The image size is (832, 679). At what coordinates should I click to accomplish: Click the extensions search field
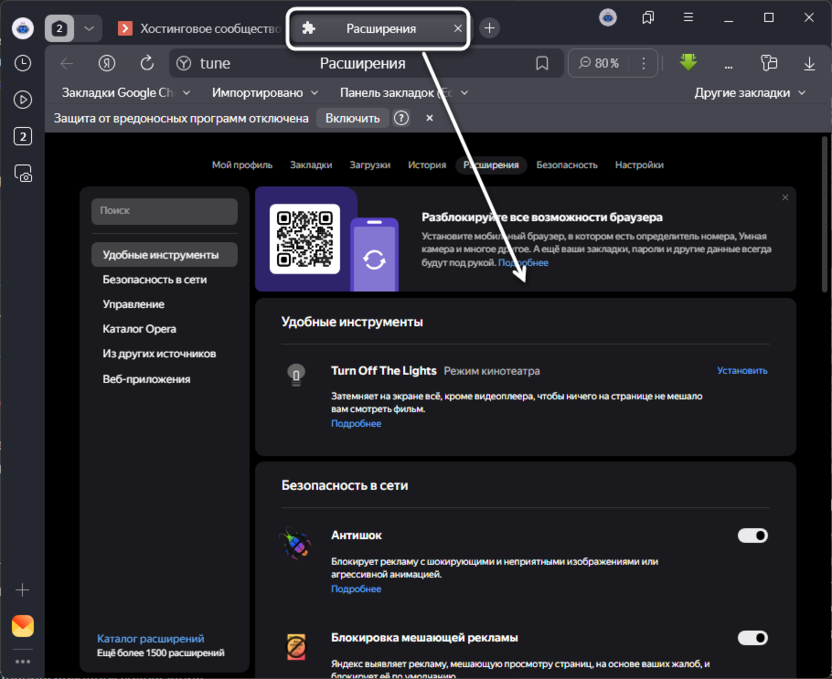[163, 211]
